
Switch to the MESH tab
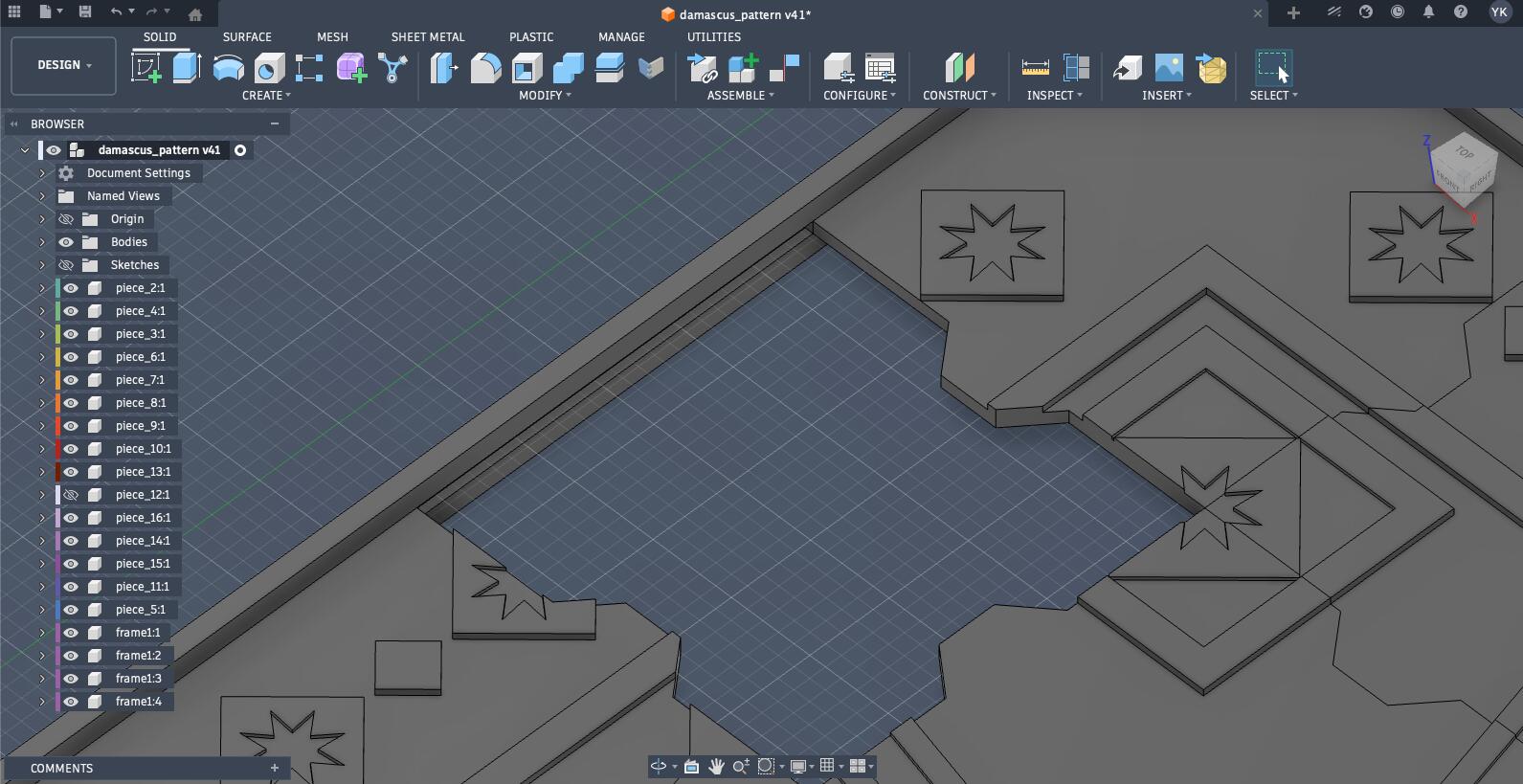(332, 37)
